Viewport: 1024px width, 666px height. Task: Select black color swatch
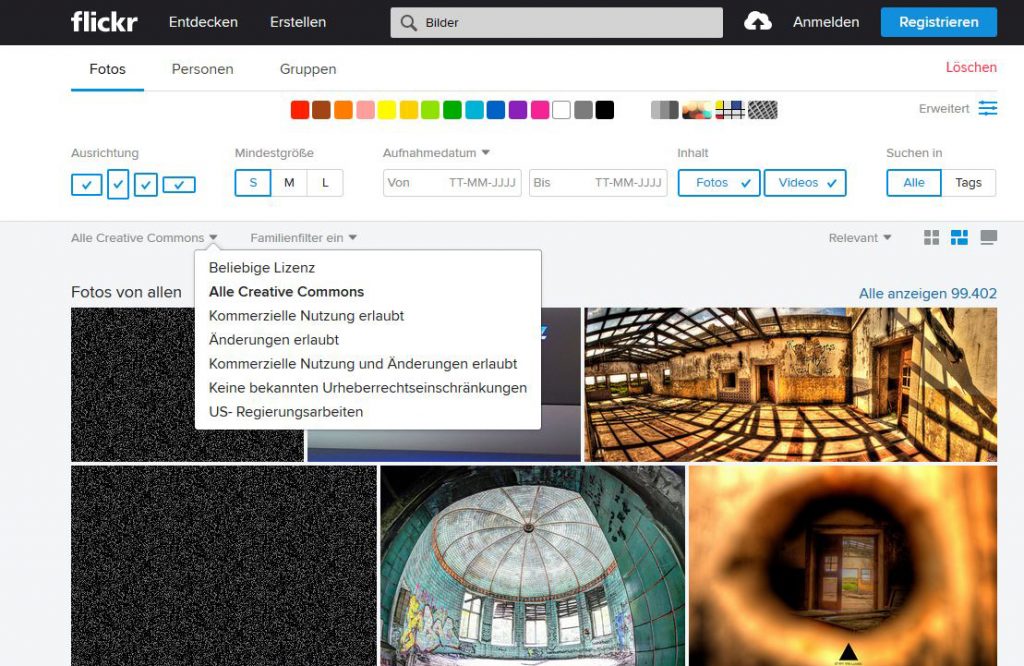605,110
